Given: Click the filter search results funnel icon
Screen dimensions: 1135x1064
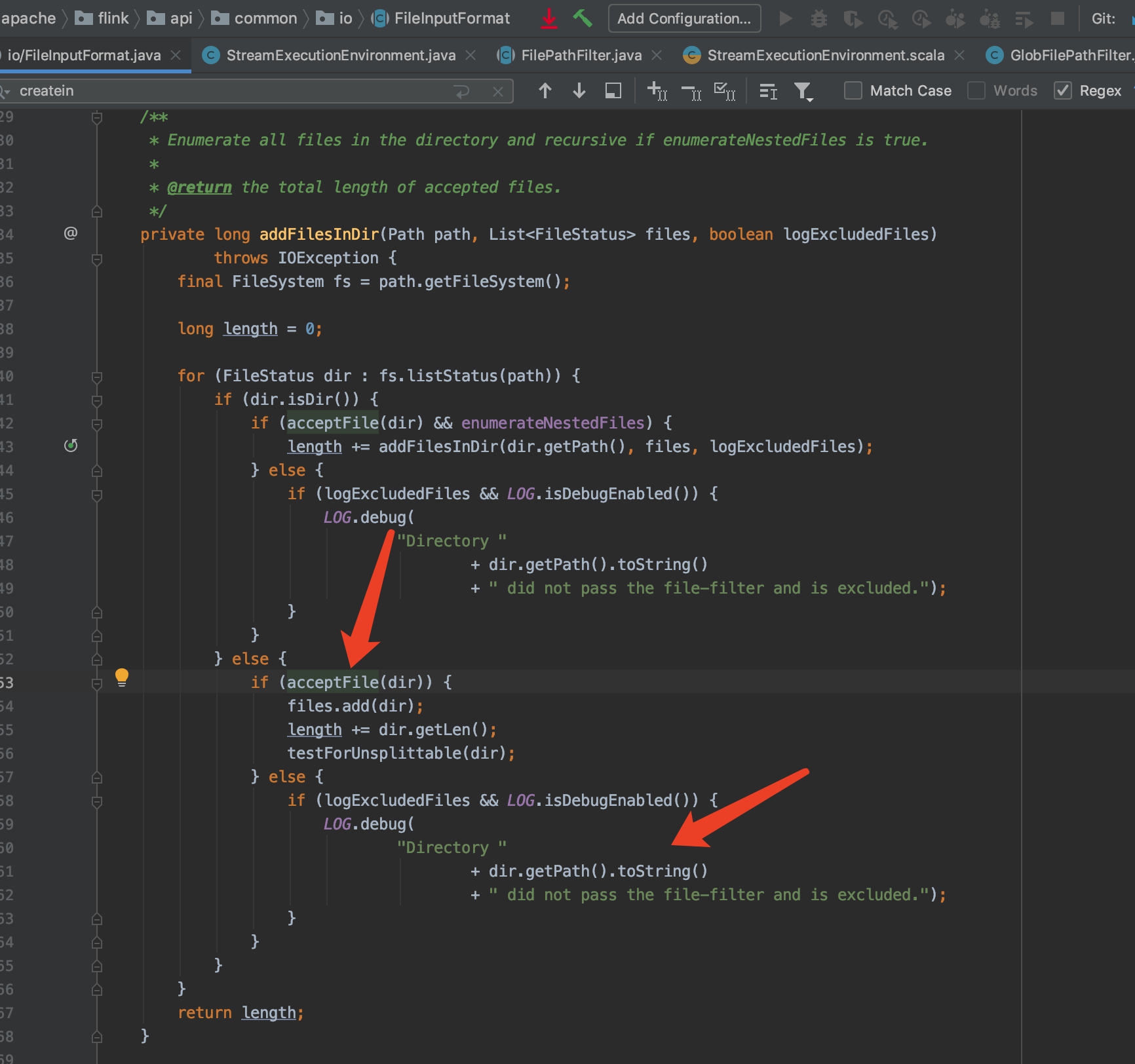Looking at the screenshot, I should click(x=803, y=91).
